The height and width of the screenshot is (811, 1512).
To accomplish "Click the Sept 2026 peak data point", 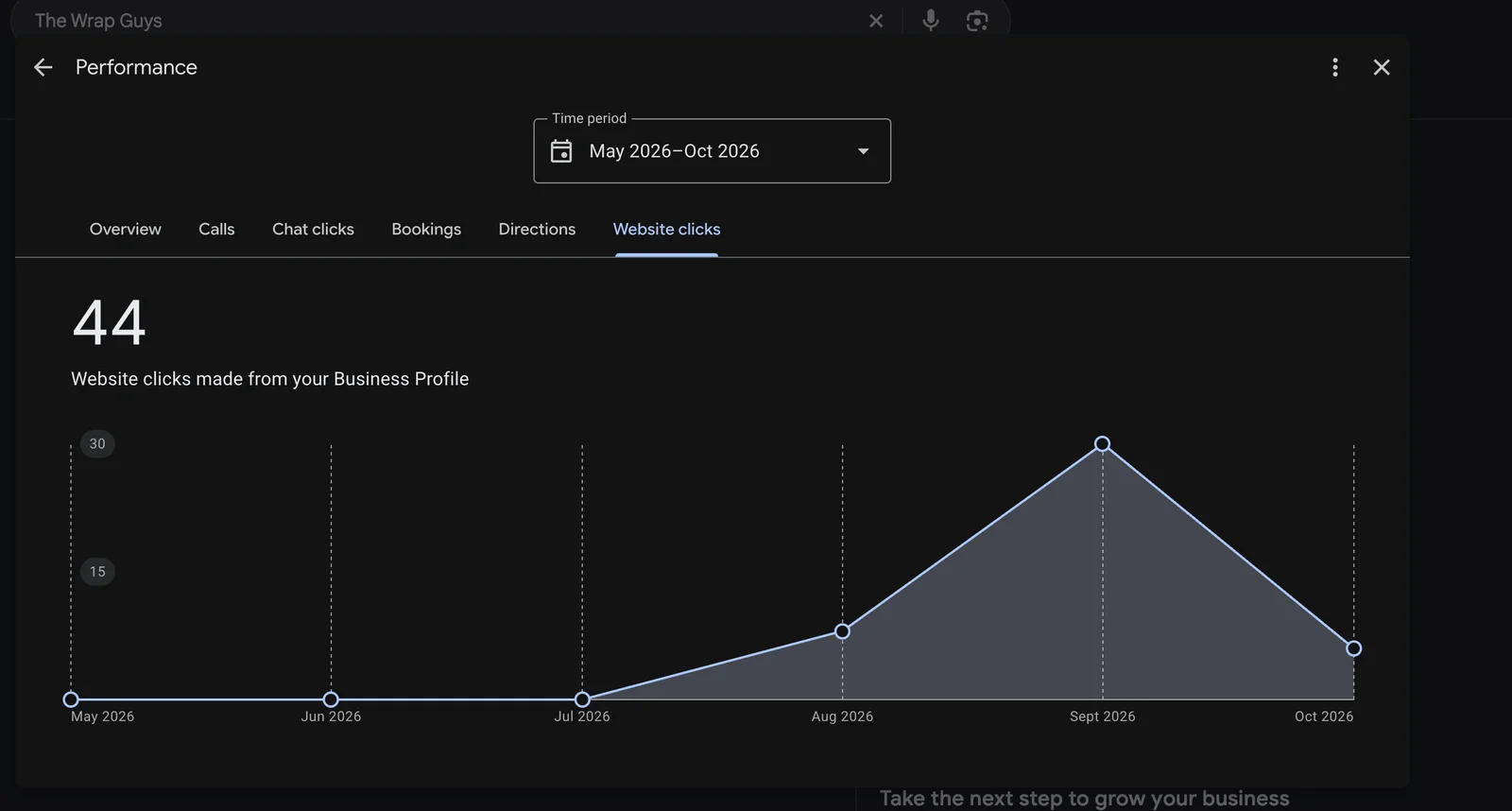I will pos(1102,444).
